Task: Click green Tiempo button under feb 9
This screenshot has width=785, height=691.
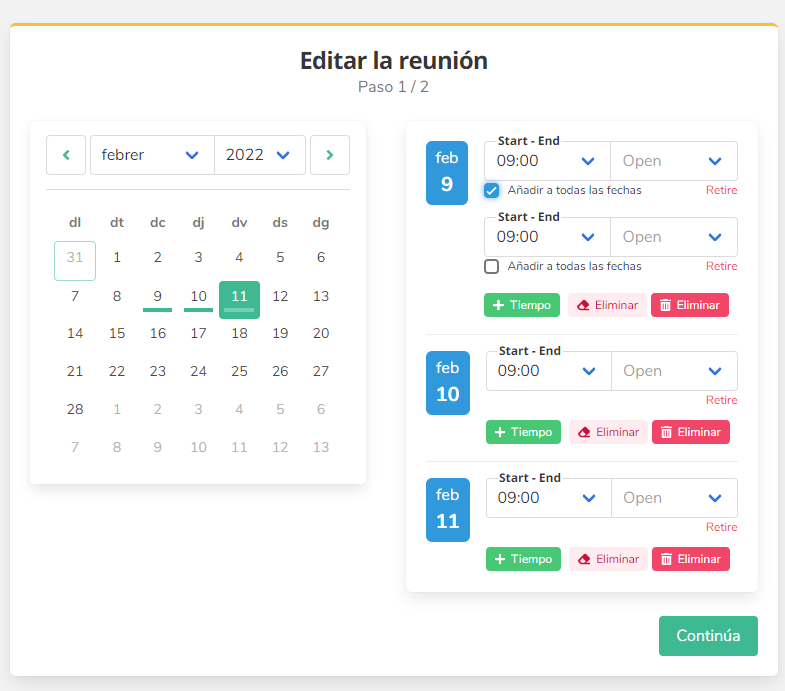Action: pos(521,305)
